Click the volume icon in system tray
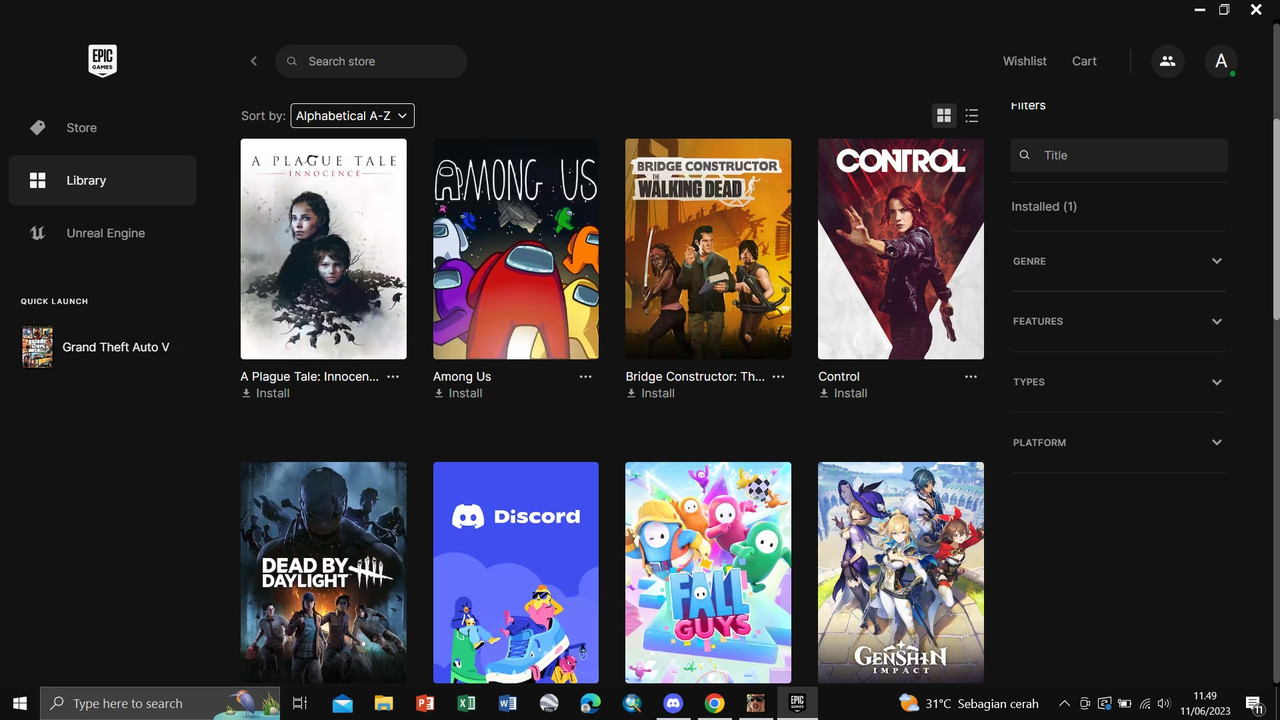This screenshot has height=720, width=1280. (1164, 703)
